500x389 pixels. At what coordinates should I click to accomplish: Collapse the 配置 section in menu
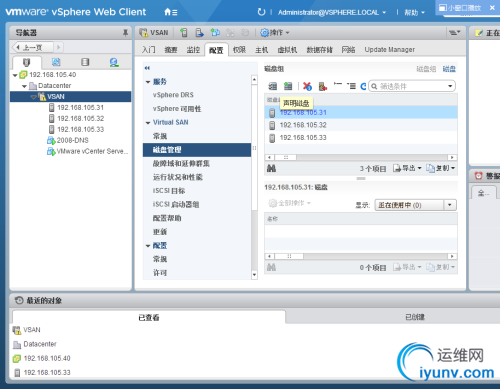click(148, 246)
